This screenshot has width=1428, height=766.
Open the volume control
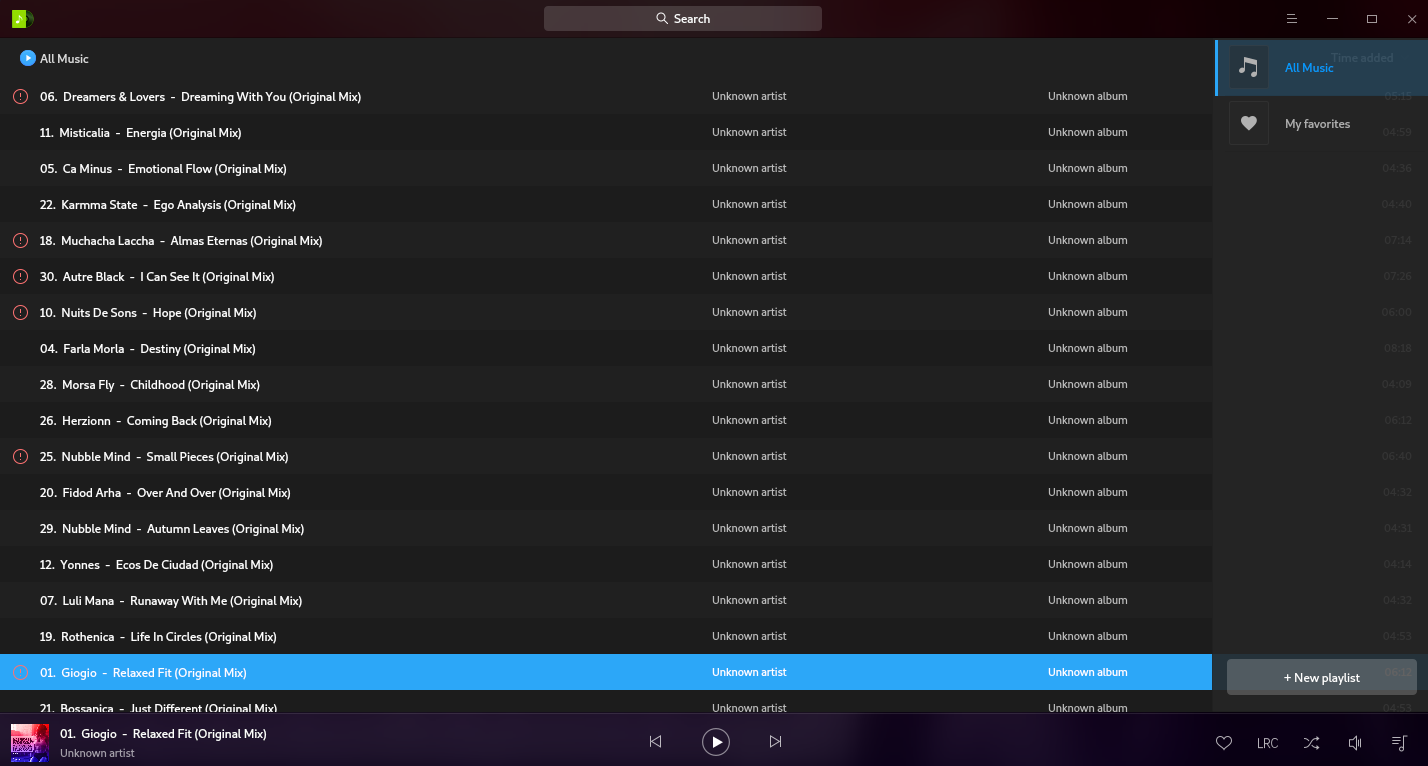pyautogui.click(x=1355, y=743)
